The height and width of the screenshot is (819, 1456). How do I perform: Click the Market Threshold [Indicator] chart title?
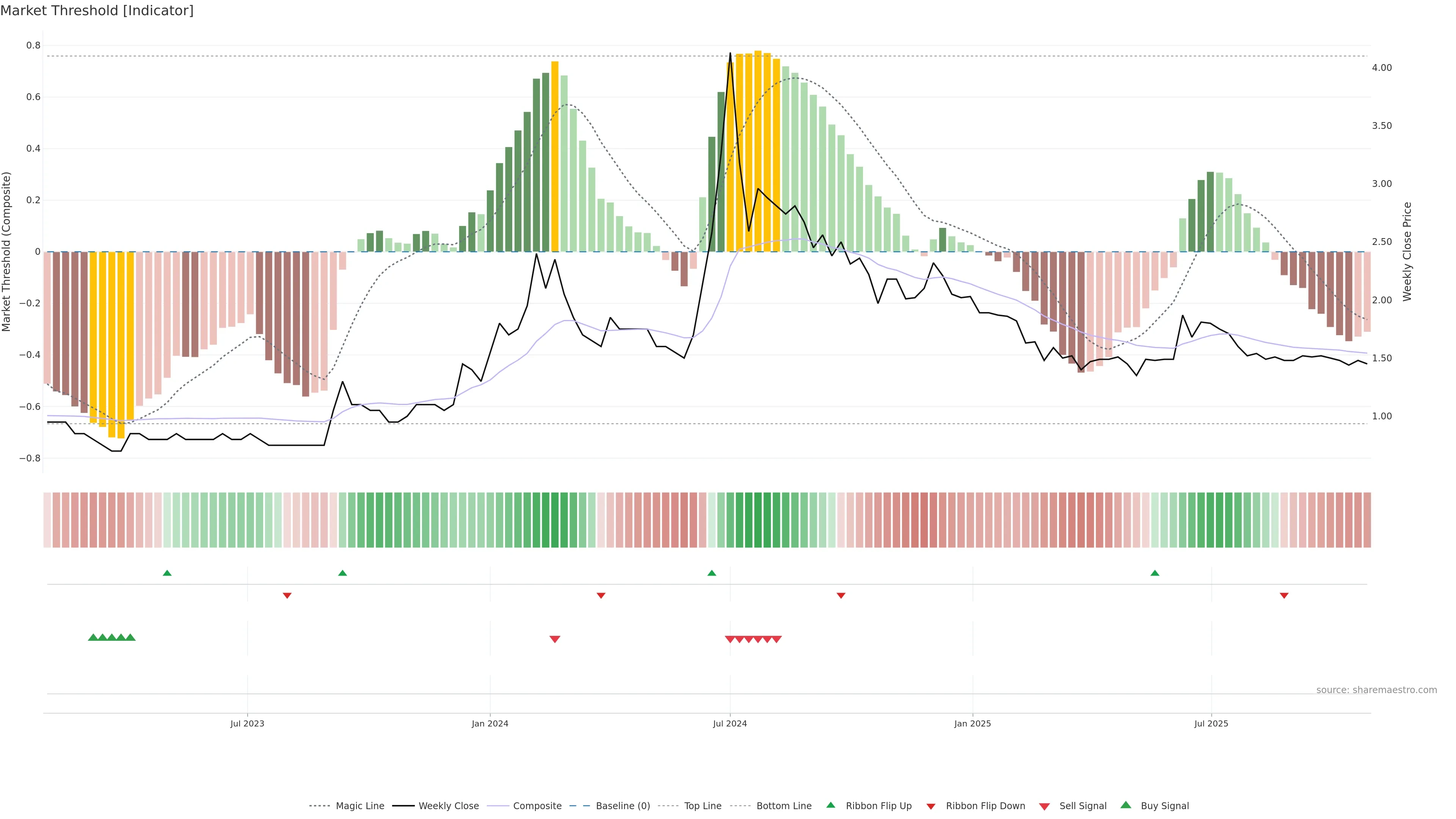[97, 11]
